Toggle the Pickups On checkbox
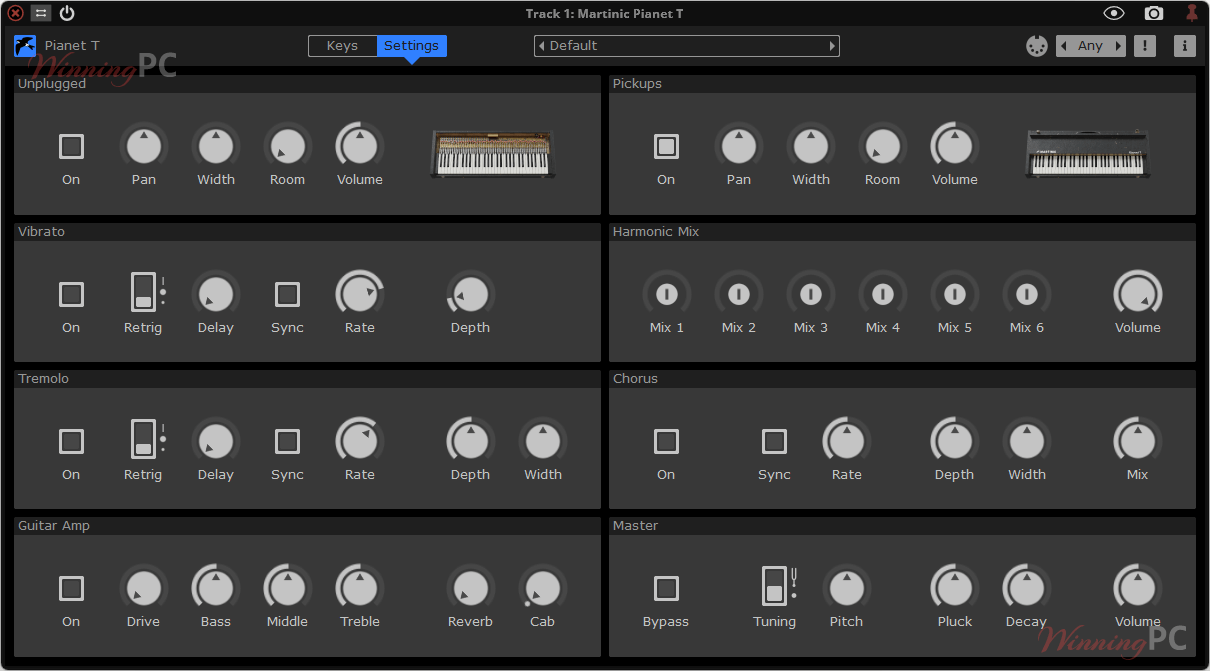The width and height of the screenshot is (1210, 671). pos(666,147)
